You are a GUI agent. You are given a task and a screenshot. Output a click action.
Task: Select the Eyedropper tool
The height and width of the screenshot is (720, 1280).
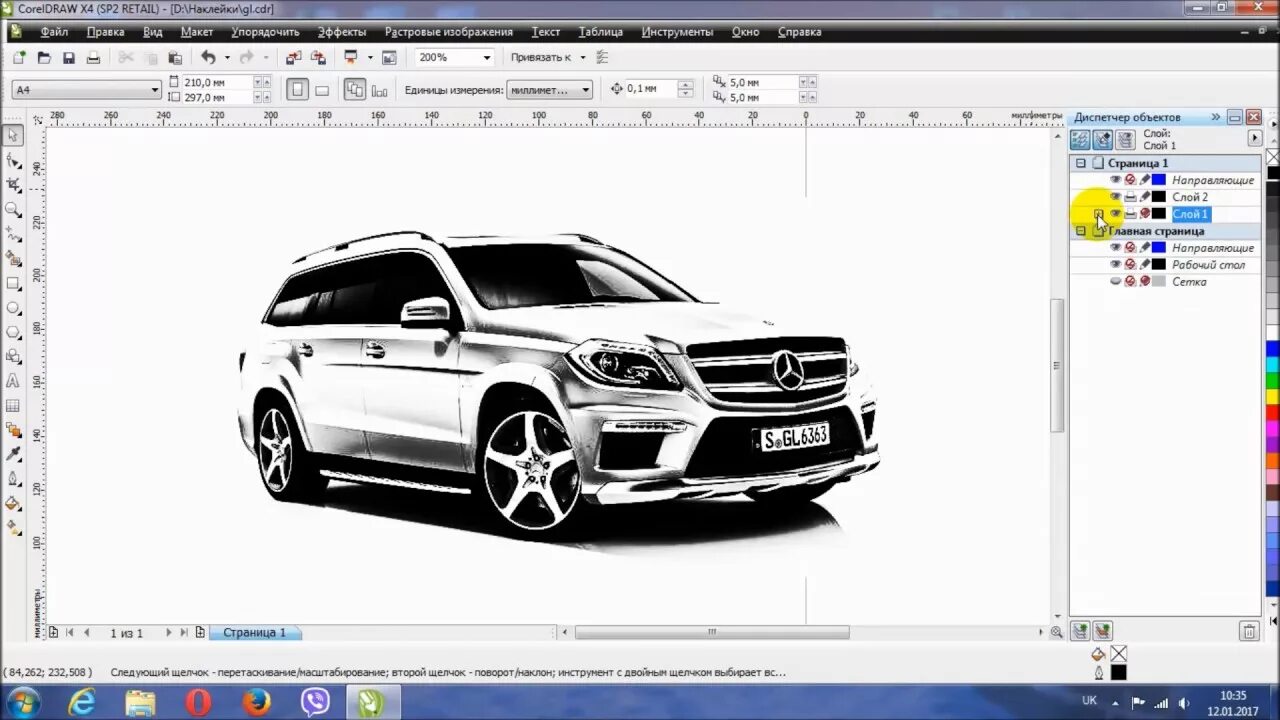13,455
